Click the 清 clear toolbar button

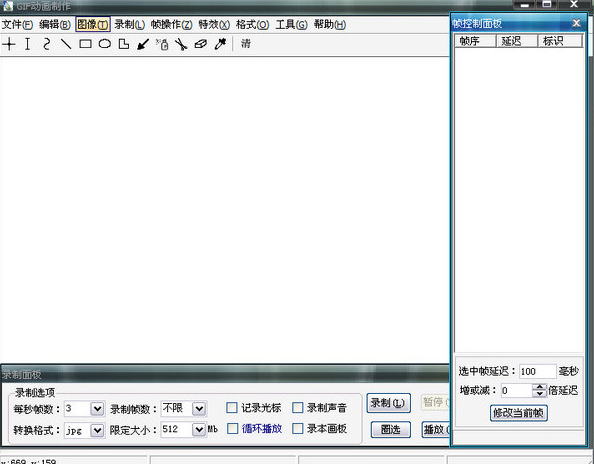tap(246, 44)
